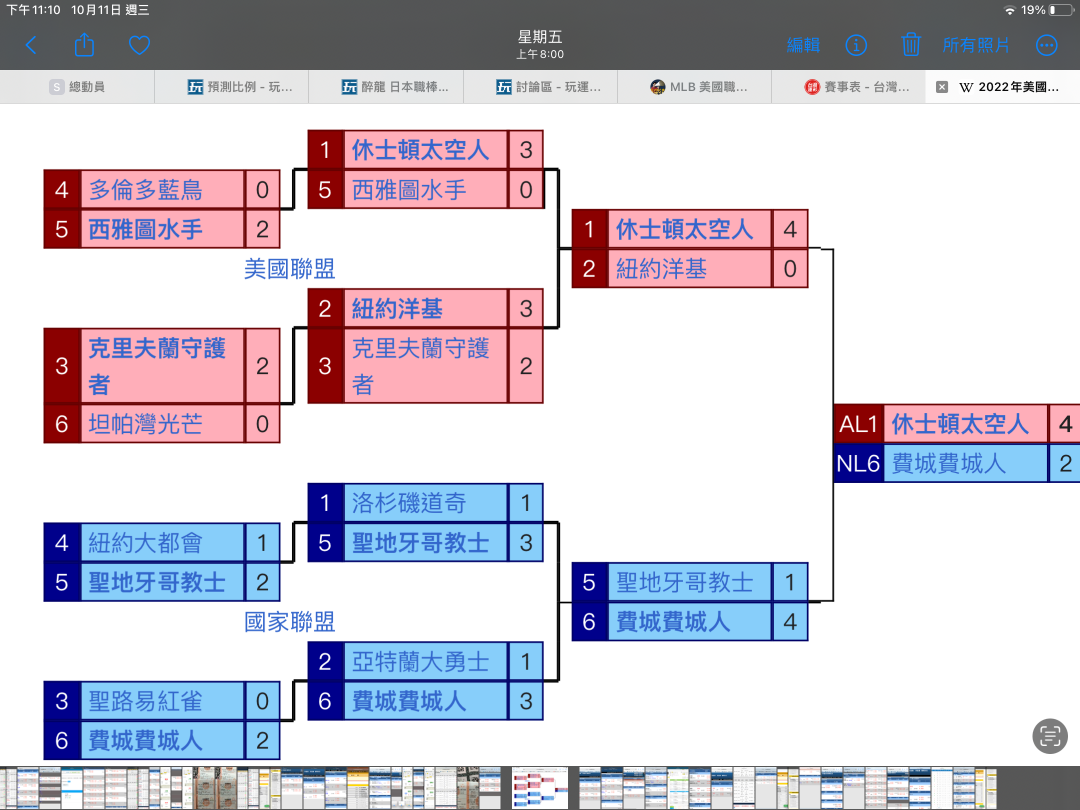Tap 克里夫蘭守護者 in the wild card round
This screenshot has height=810, width=1080.
pyautogui.click(x=157, y=366)
